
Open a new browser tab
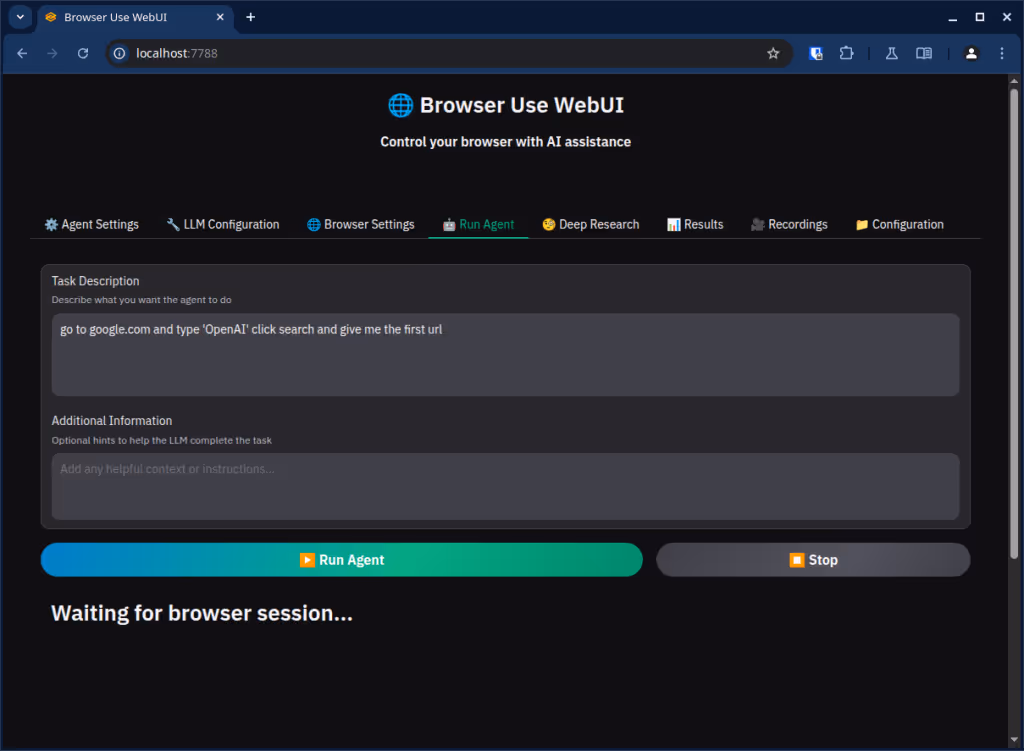point(251,17)
